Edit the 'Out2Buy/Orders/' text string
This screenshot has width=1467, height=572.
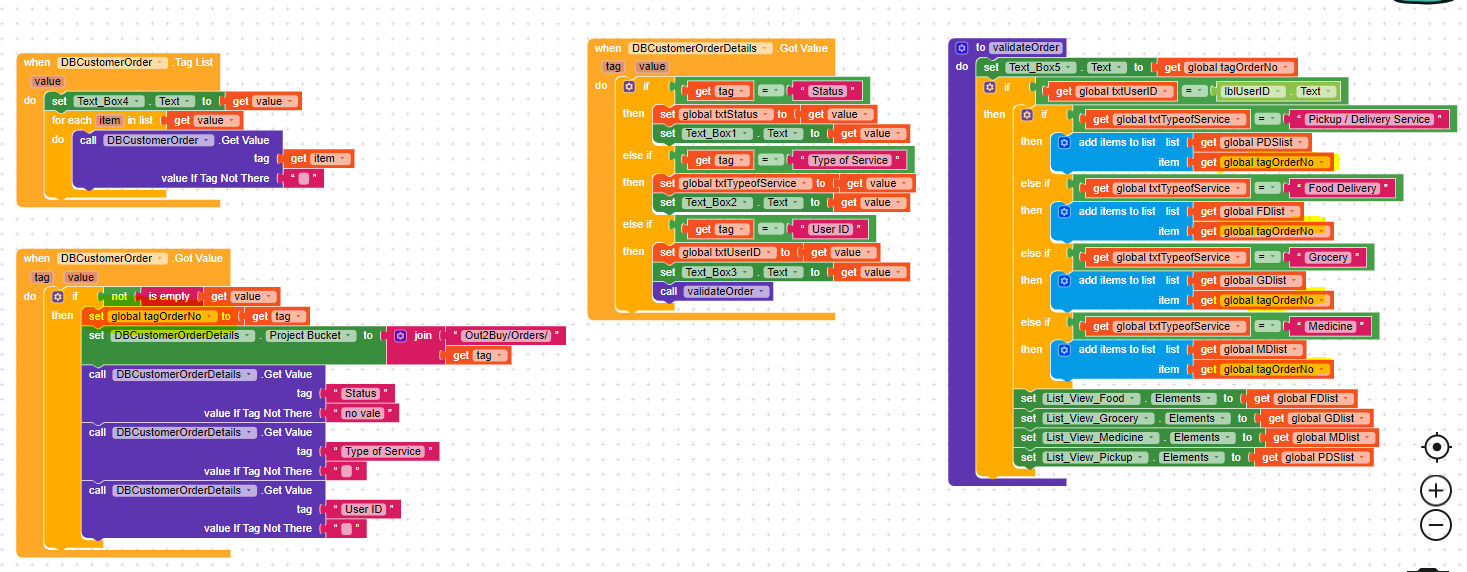506,335
